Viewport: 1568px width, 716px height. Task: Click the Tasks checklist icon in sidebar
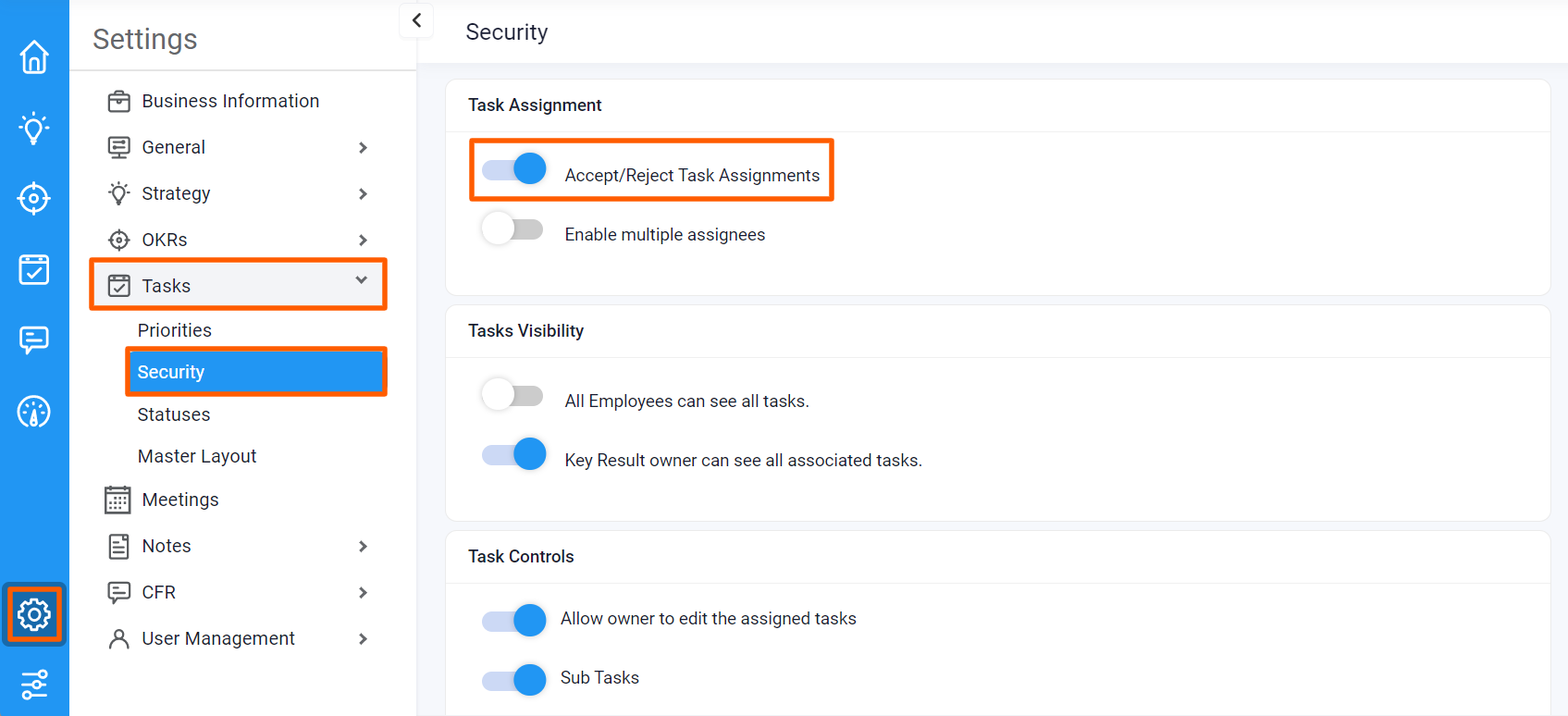[34, 269]
